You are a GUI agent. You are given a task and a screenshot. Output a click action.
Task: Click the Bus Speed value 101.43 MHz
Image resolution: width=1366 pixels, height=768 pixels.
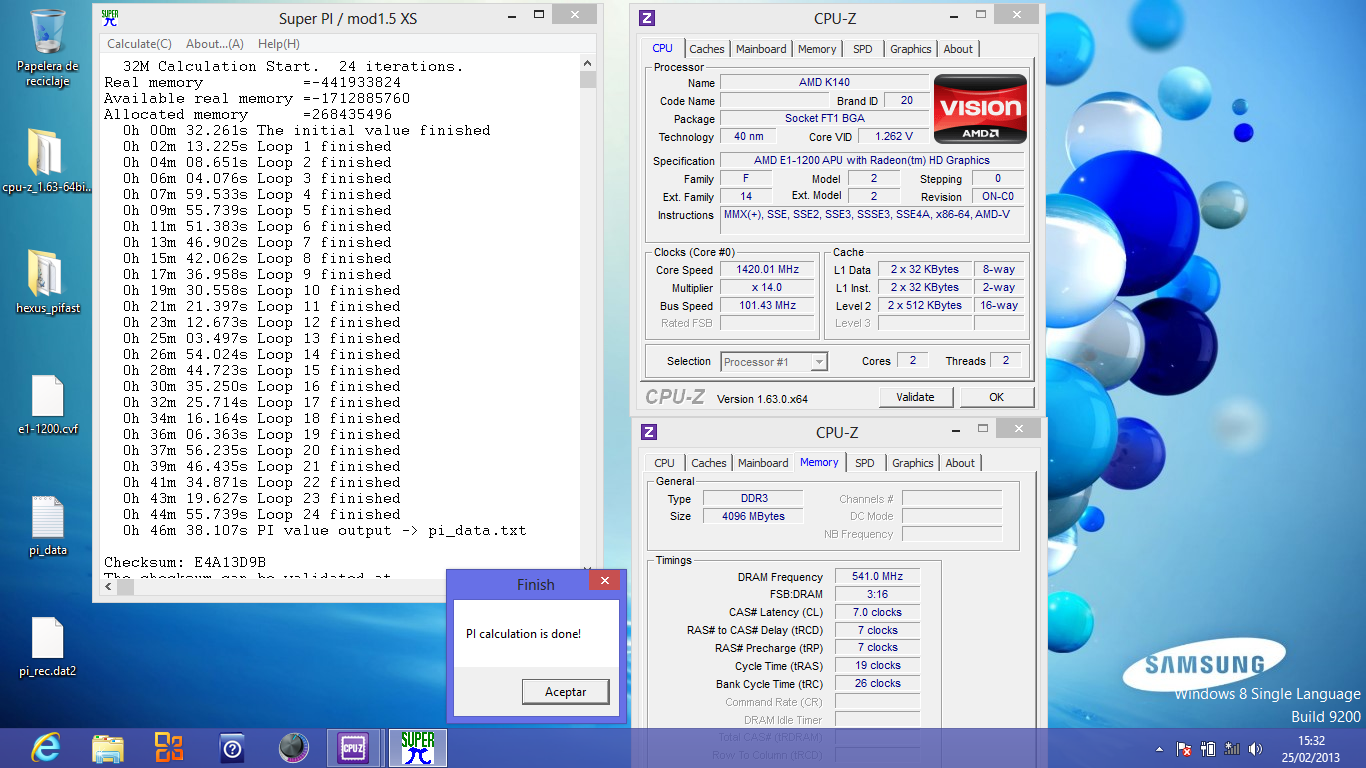[x=769, y=306]
